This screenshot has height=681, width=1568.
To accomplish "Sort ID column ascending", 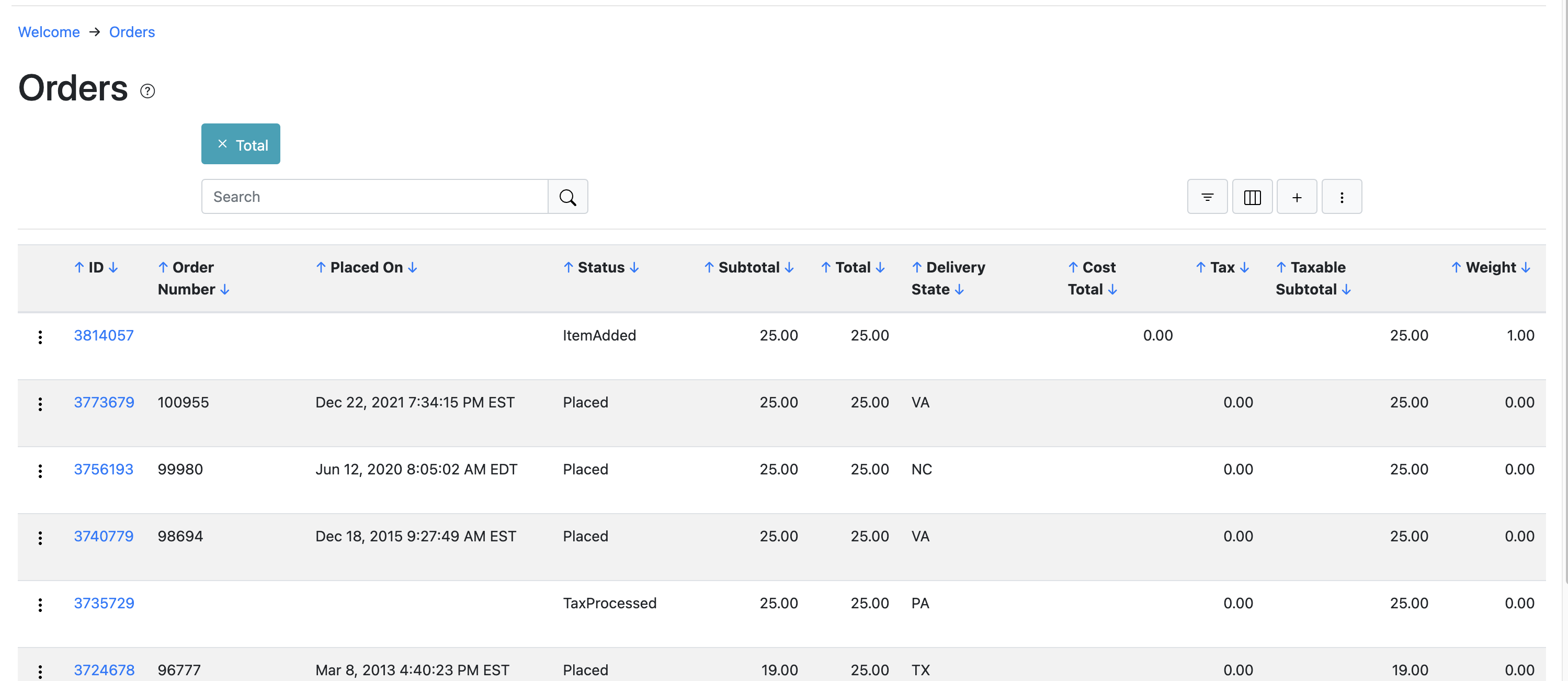I will 79,267.
